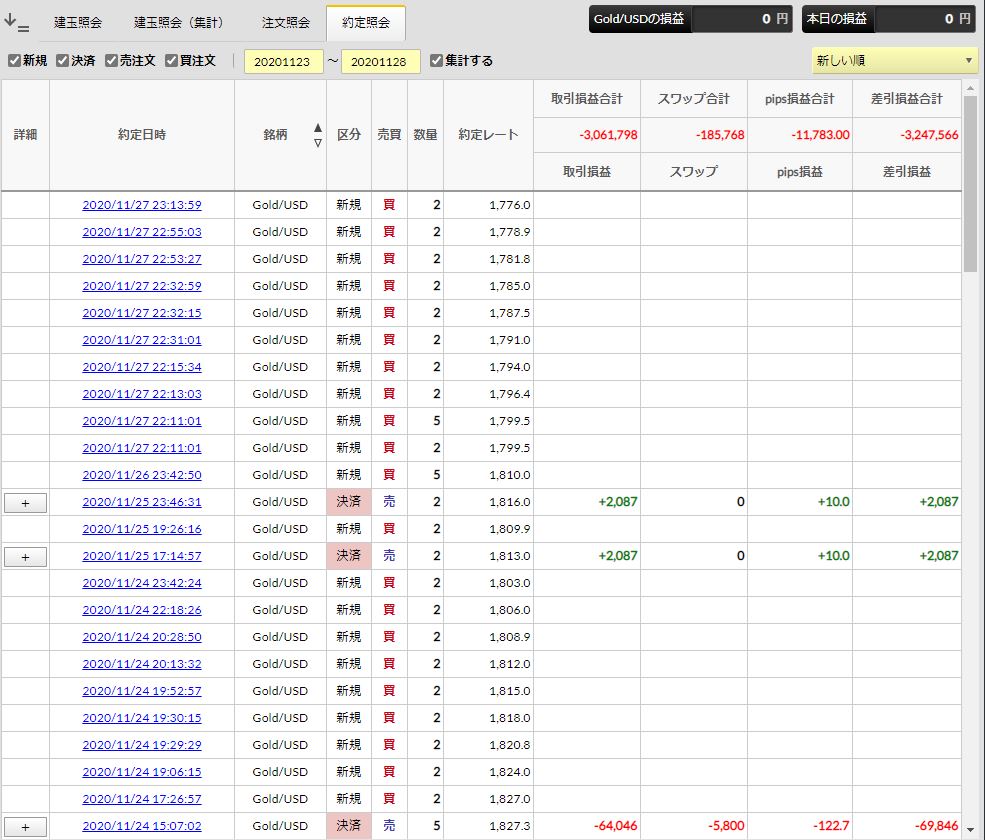Click rate cell 1,827.3
This screenshot has height=840, width=985.
[x=509, y=826]
